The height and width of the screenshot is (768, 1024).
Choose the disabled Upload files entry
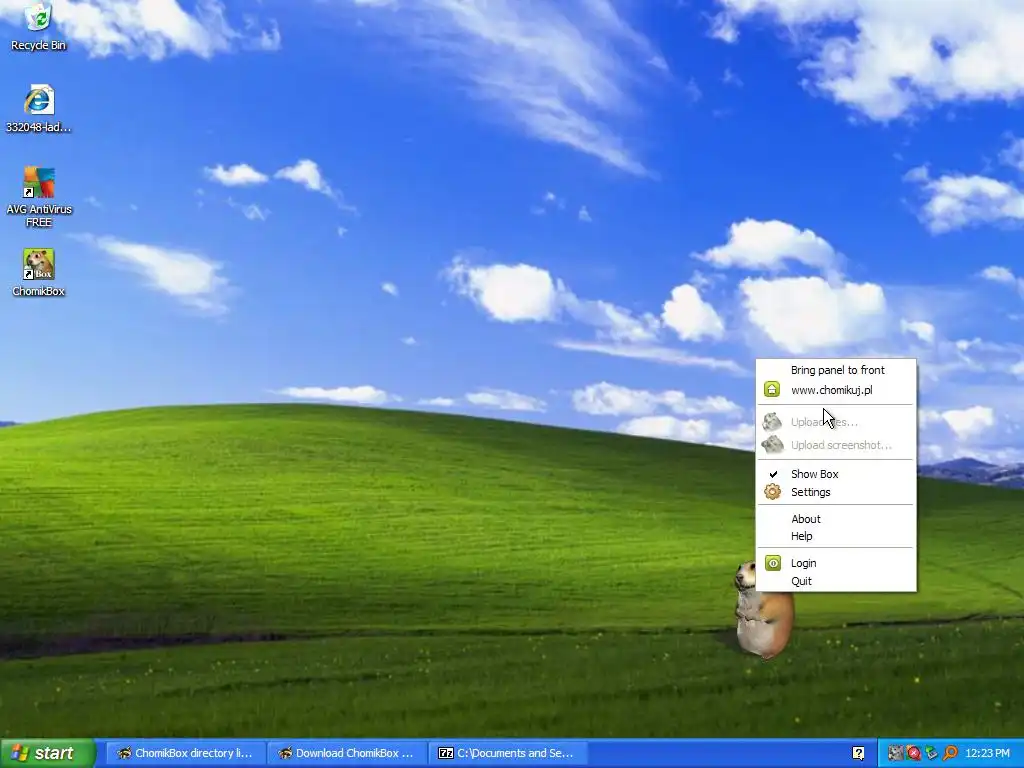tap(837, 422)
